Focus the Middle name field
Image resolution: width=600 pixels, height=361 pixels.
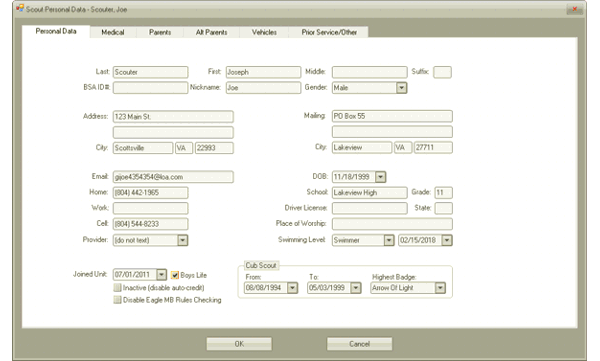tap(370, 72)
